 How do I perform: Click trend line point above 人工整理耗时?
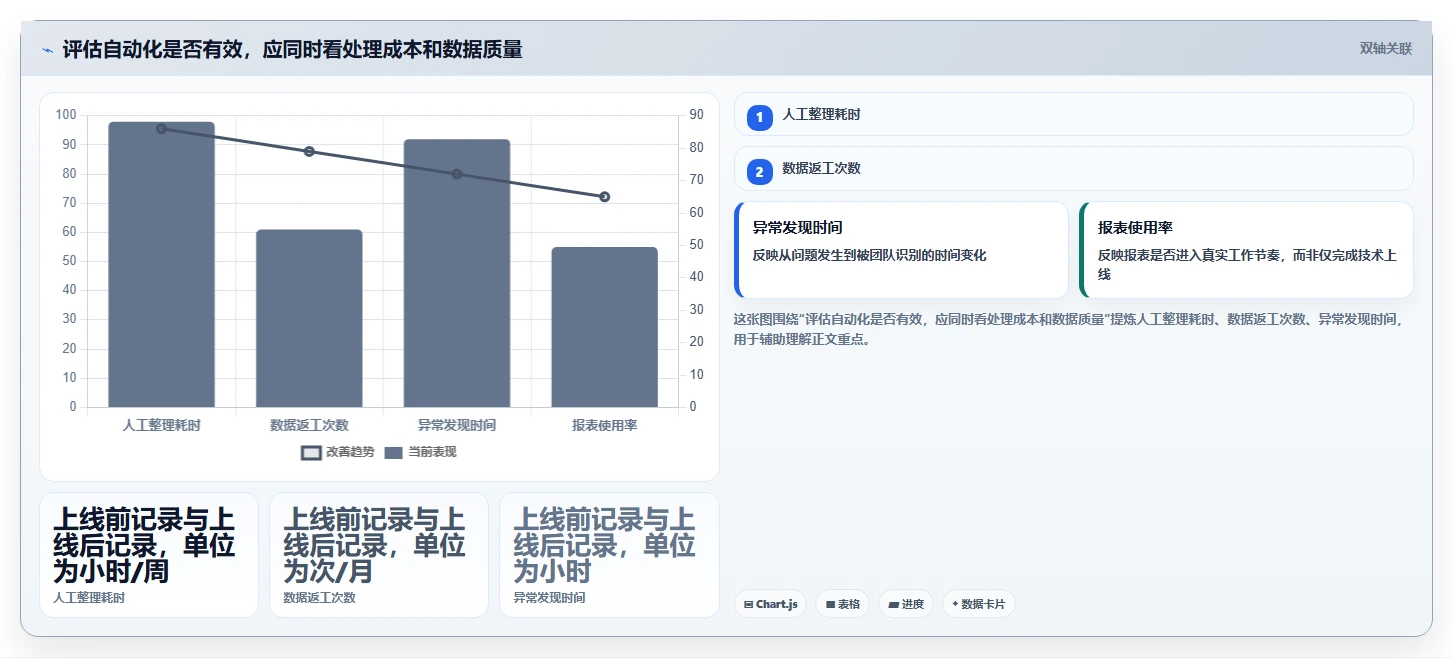point(162,129)
